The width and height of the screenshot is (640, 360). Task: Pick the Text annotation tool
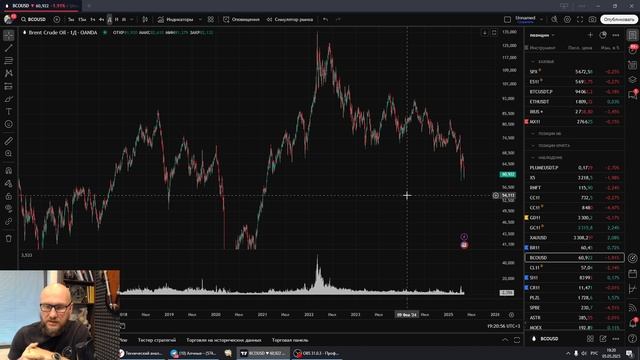pyautogui.click(x=9, y=111)
